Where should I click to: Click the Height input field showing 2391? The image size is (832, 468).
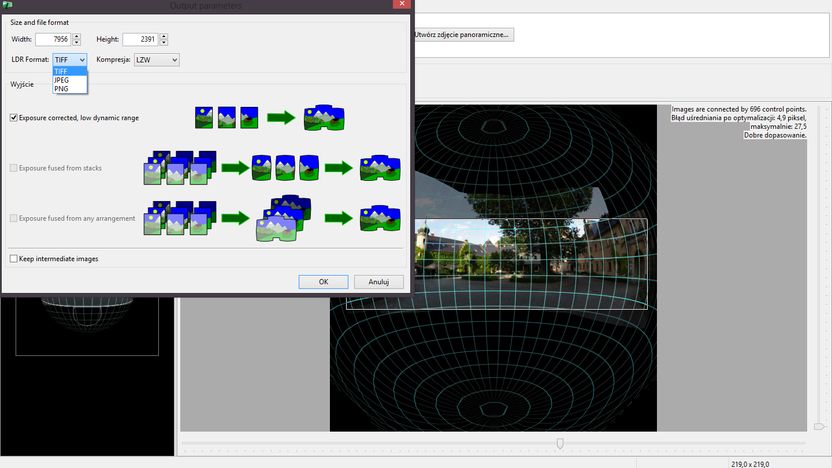point(140,39)
